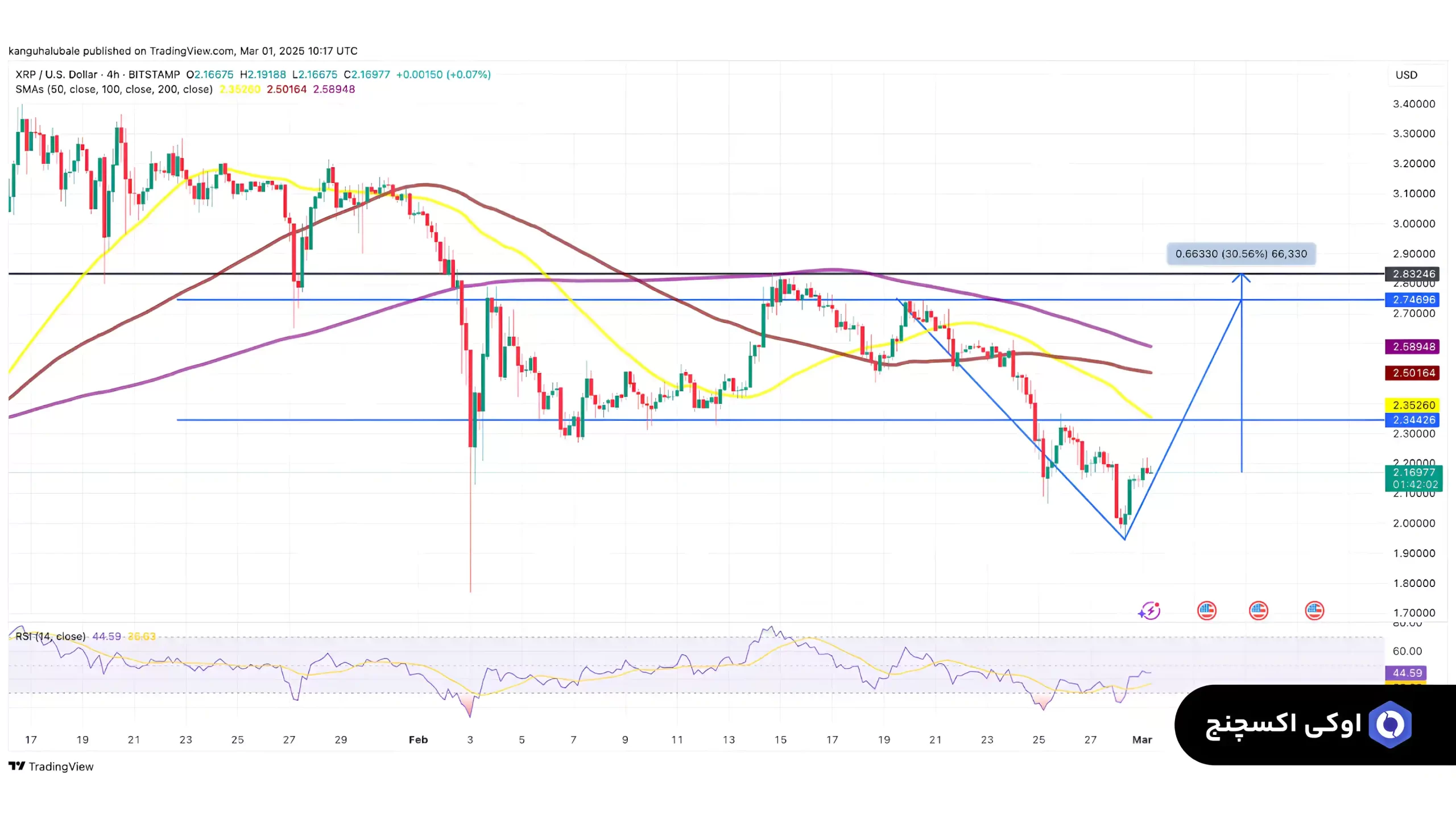Click the 29 date axis label

pos(341,740)
